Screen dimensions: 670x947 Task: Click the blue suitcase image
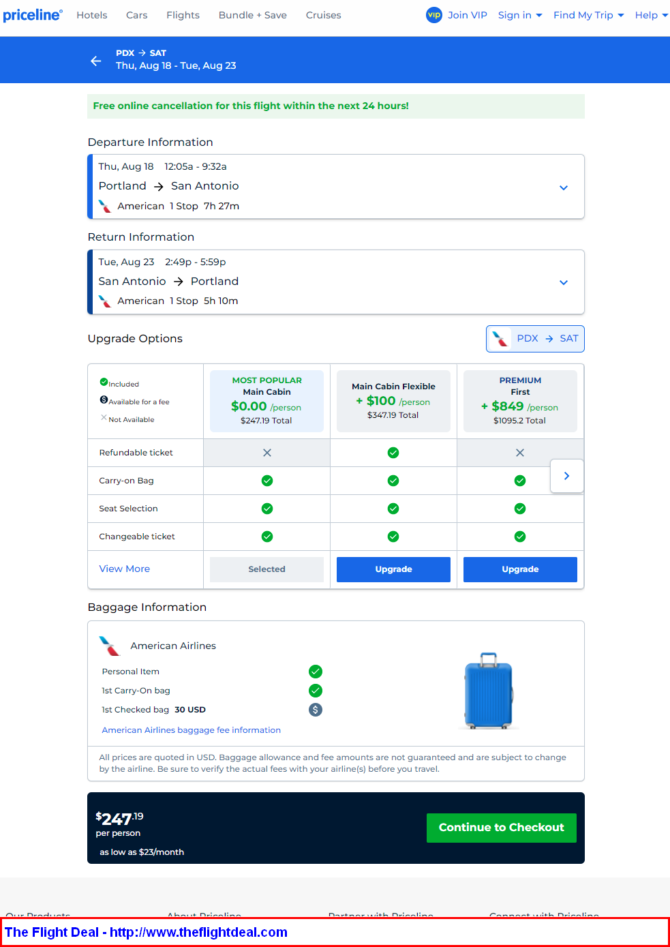[489, 690]
